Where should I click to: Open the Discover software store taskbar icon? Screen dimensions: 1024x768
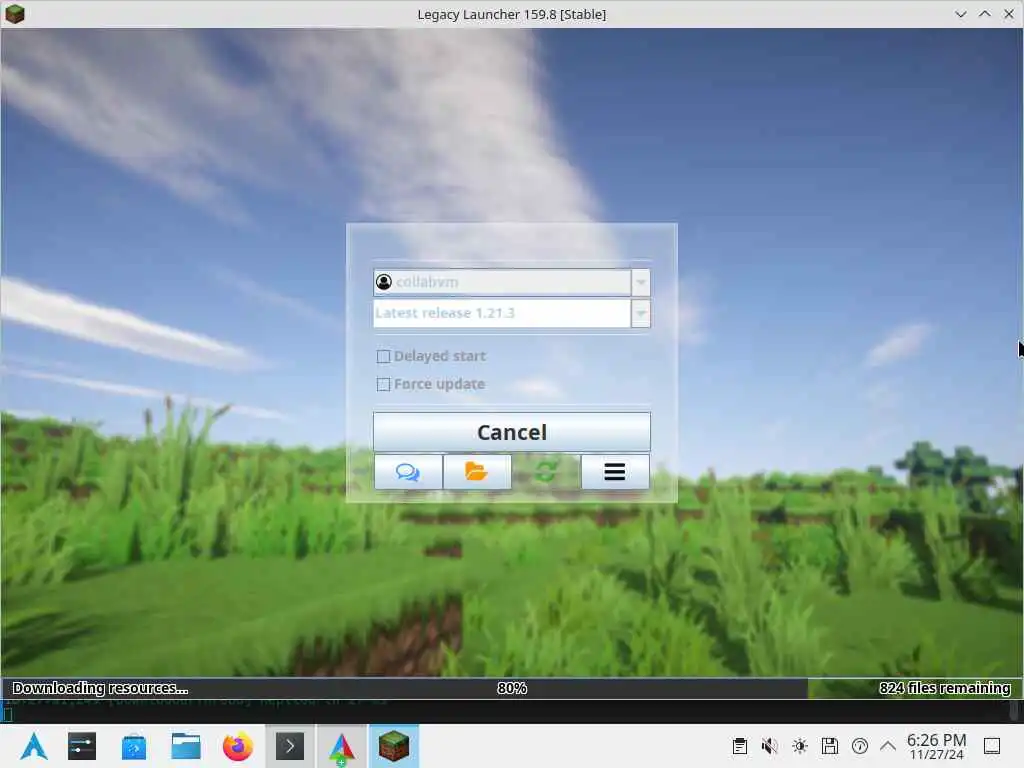134,746
